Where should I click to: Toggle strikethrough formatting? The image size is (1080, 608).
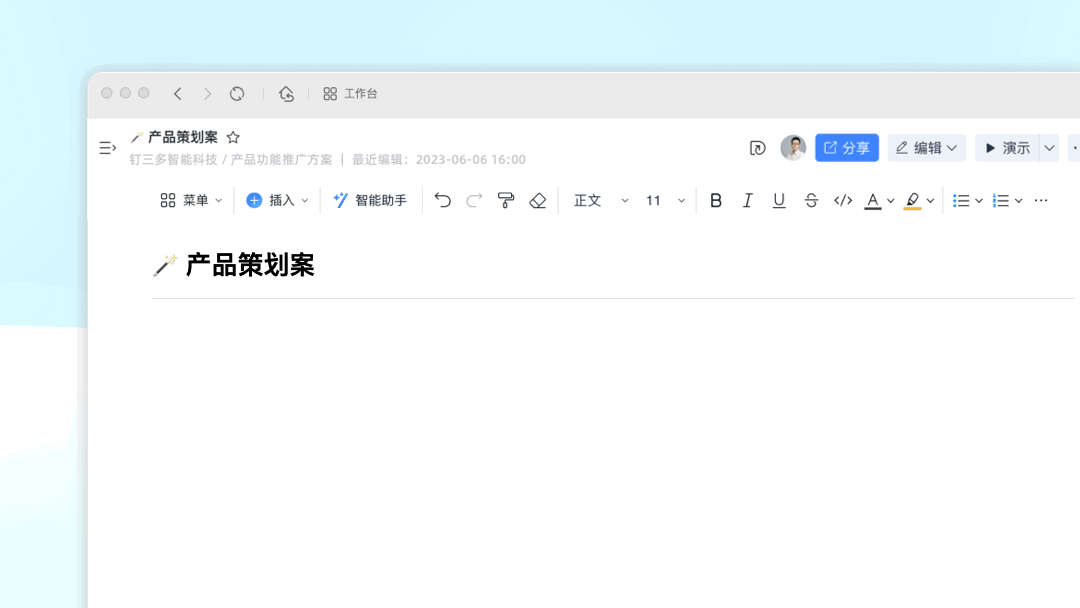click(811, 200)
